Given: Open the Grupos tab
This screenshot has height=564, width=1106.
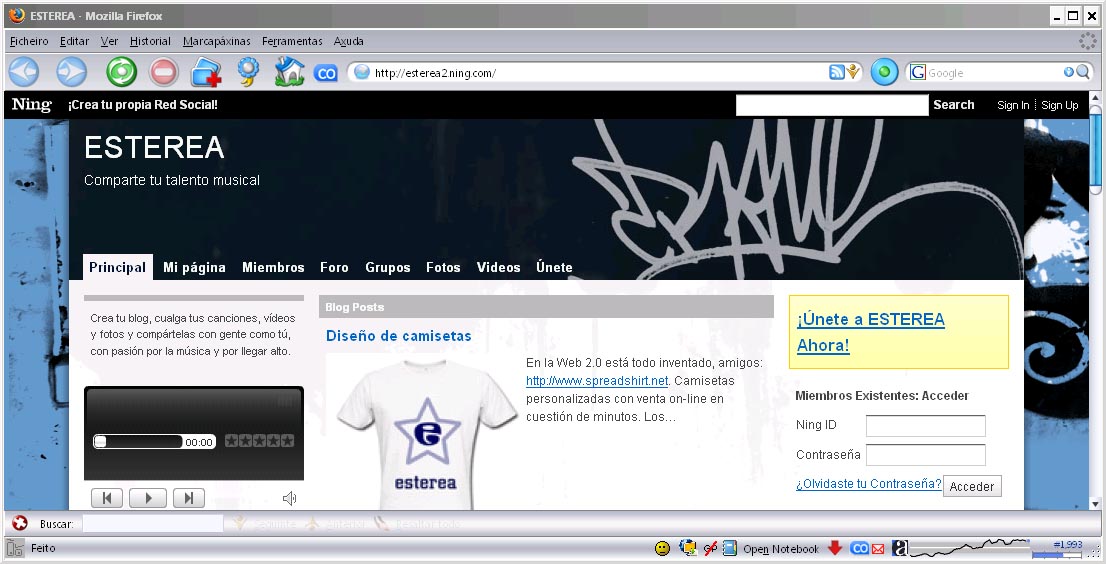Looking at the screenshot, I should pyautogui.click(x=387, y=267).
